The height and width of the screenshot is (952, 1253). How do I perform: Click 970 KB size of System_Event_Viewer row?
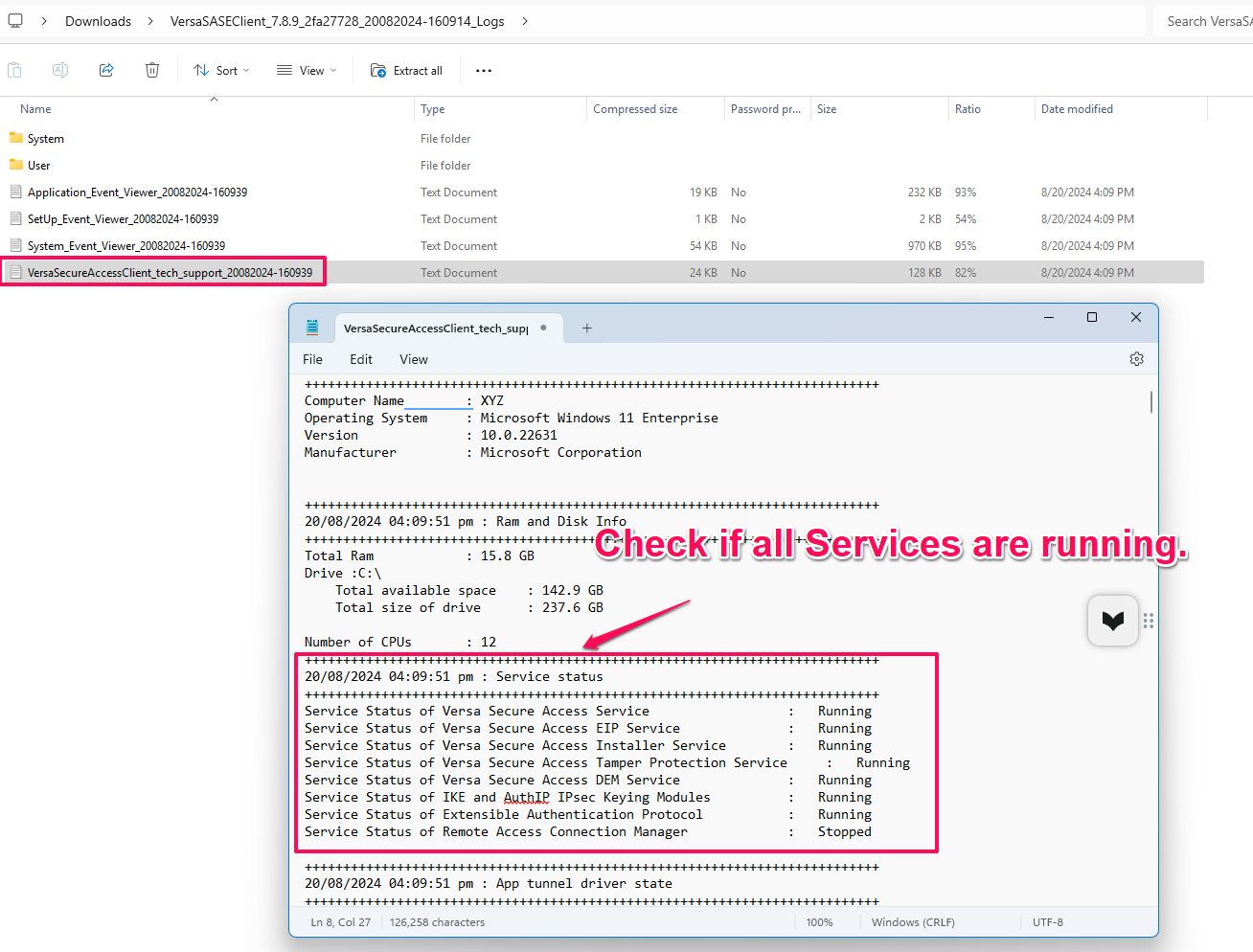click(x=924, y=246)
